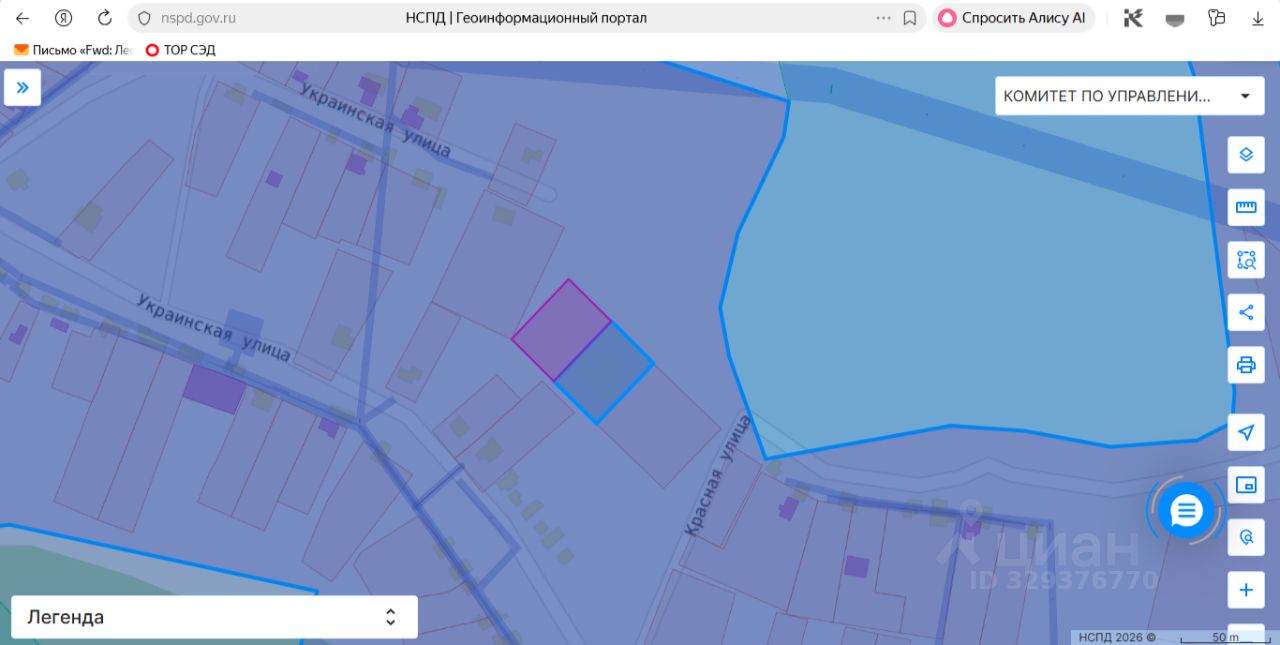Open the address bar three-dots menu

(883, 18)
